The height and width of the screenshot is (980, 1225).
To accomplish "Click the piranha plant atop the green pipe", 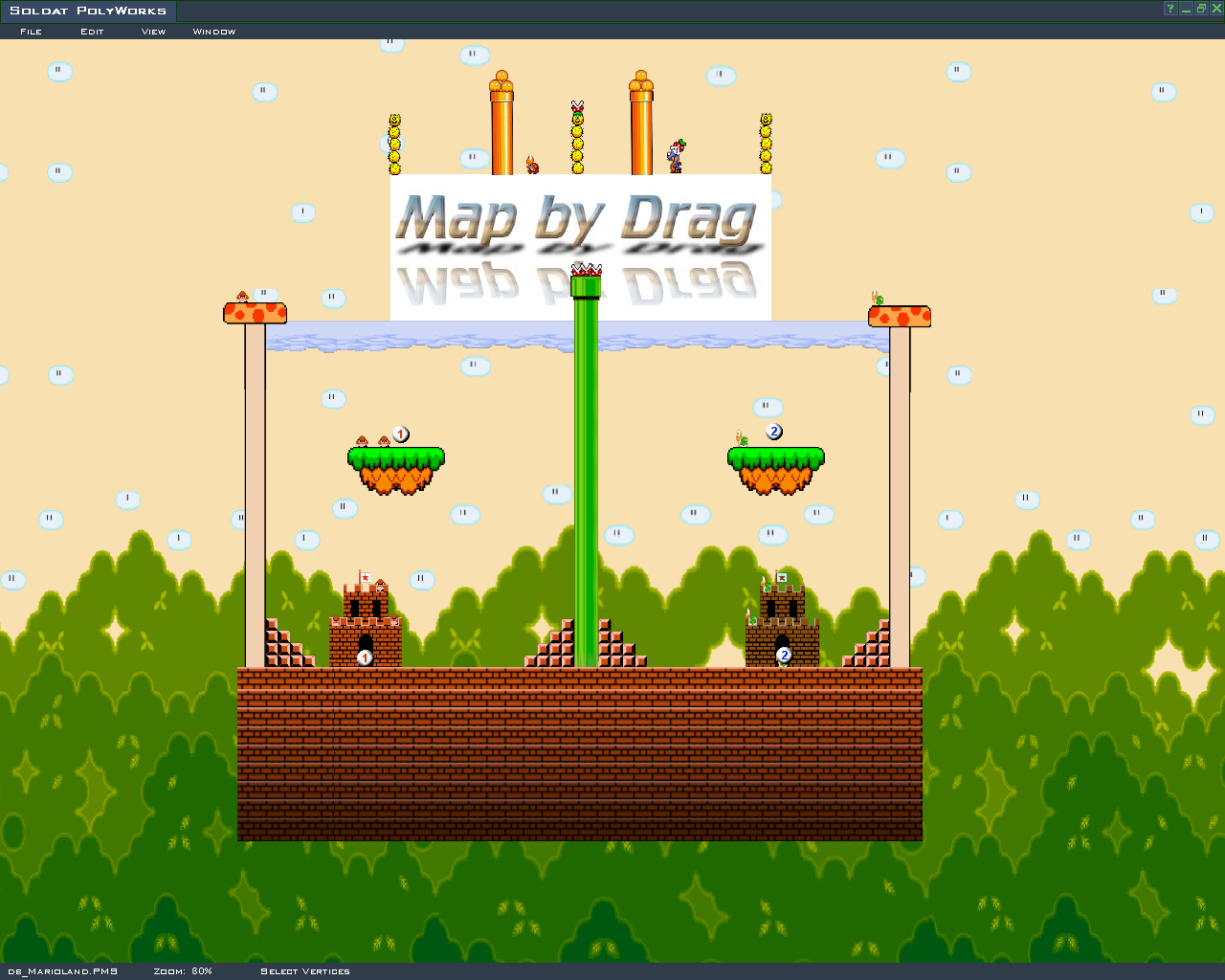I will (x=586, y=270).
